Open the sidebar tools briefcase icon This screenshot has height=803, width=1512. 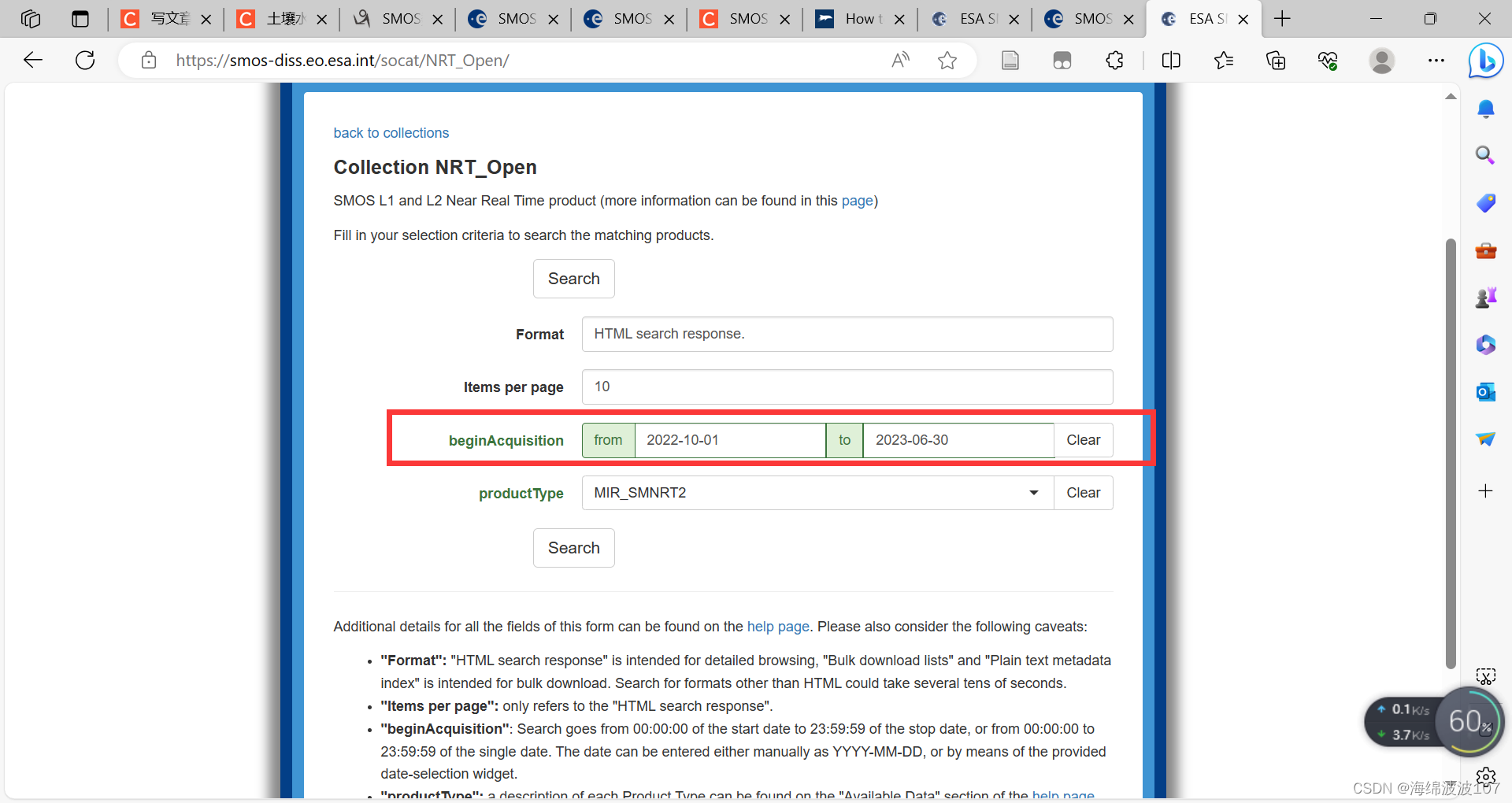[1486, 250]
